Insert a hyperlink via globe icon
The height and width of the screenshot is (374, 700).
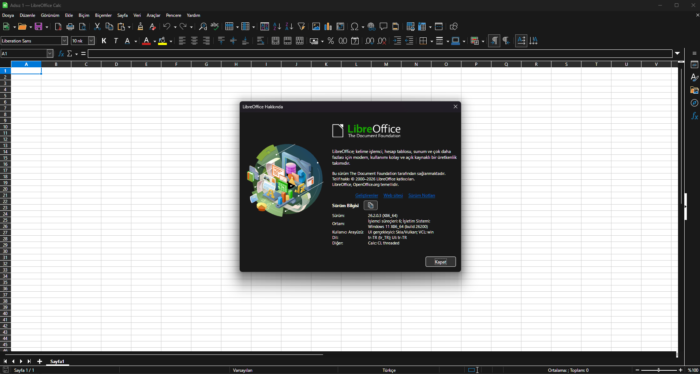371,27
